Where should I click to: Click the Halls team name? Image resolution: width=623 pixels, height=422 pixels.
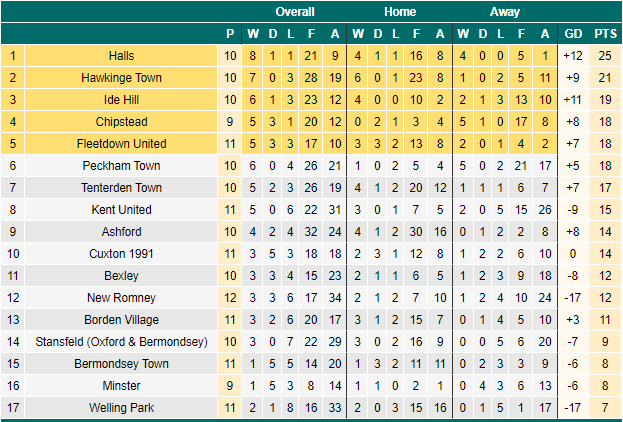(121, 56)
